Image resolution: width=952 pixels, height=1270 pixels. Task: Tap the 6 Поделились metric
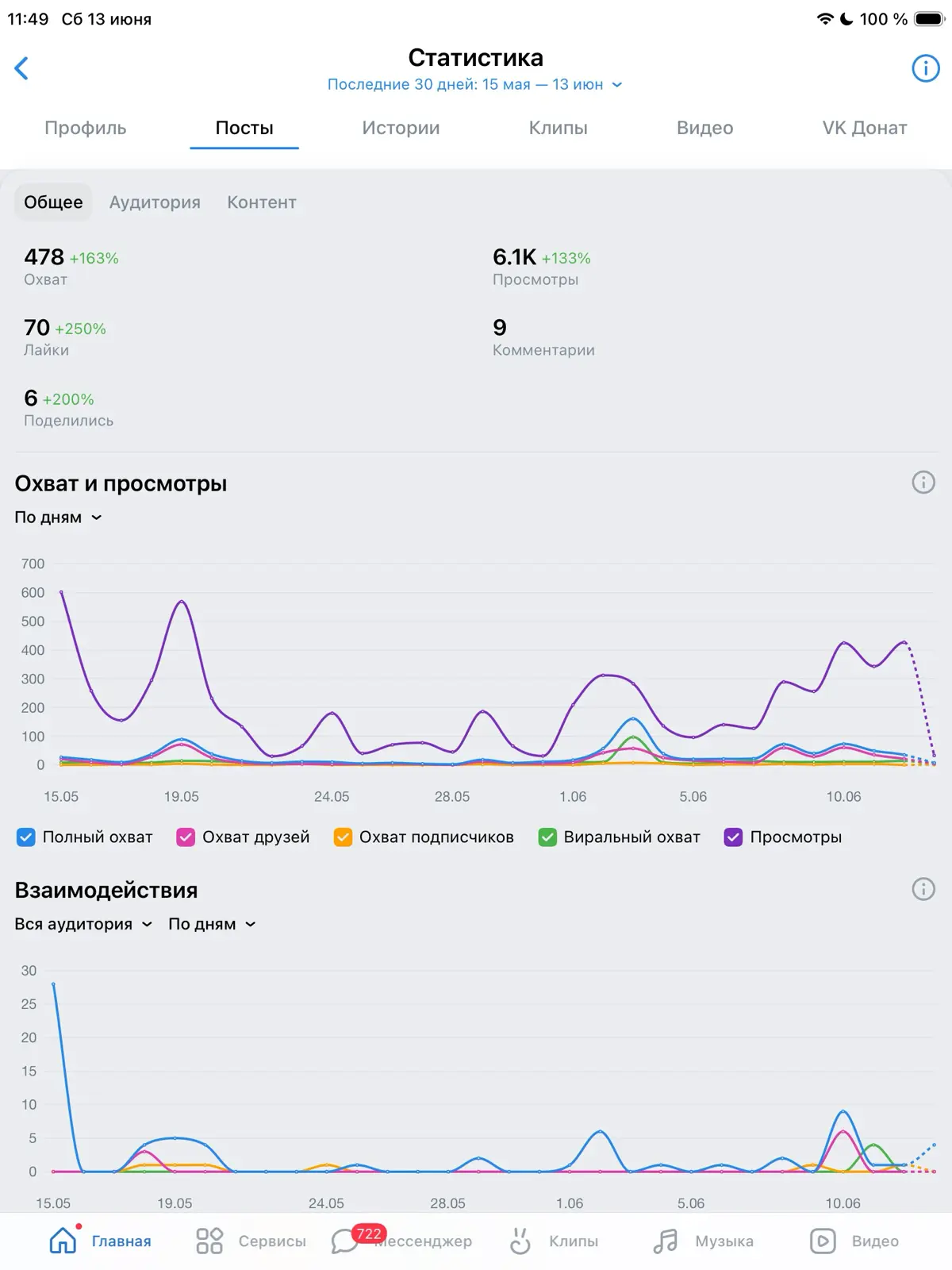click(x=68, y=408)
